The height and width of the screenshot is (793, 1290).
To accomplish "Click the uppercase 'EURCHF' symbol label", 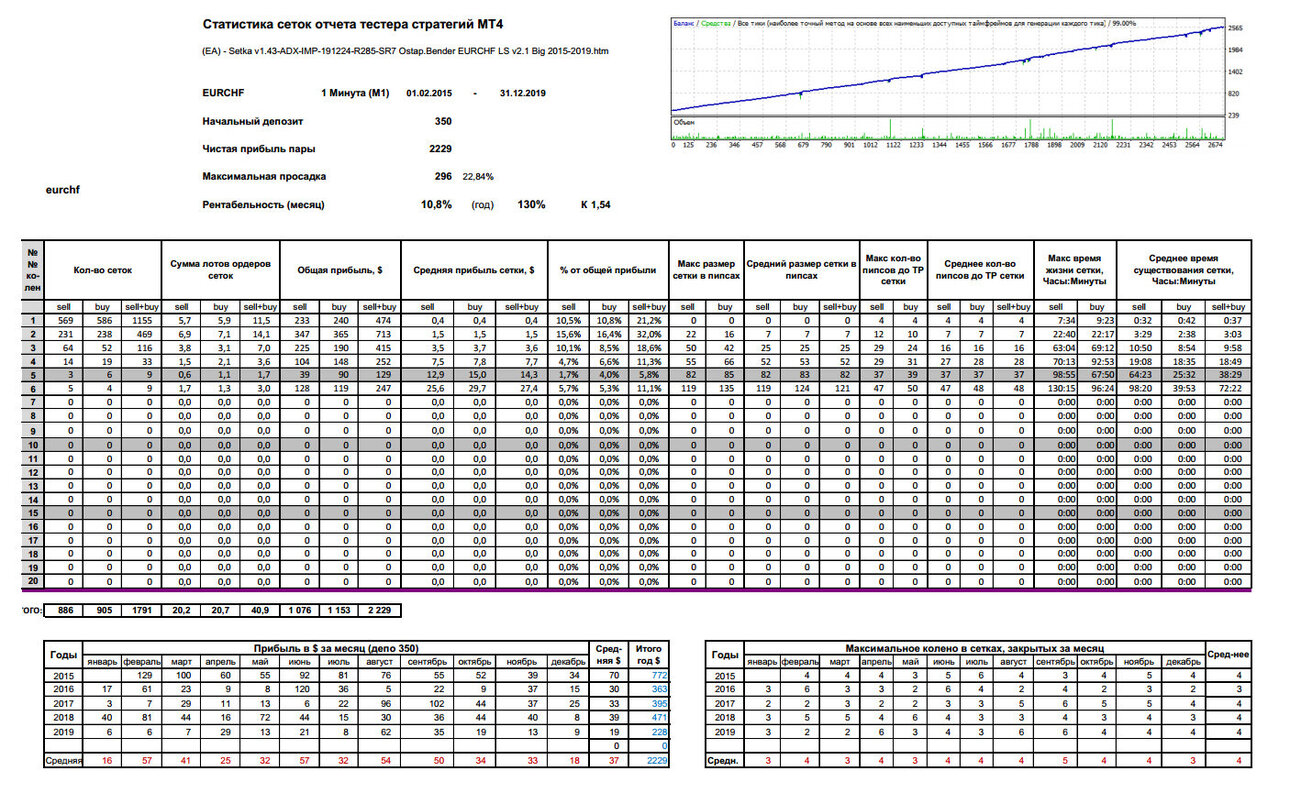I will pyautogui.click(x=223, y=93).
